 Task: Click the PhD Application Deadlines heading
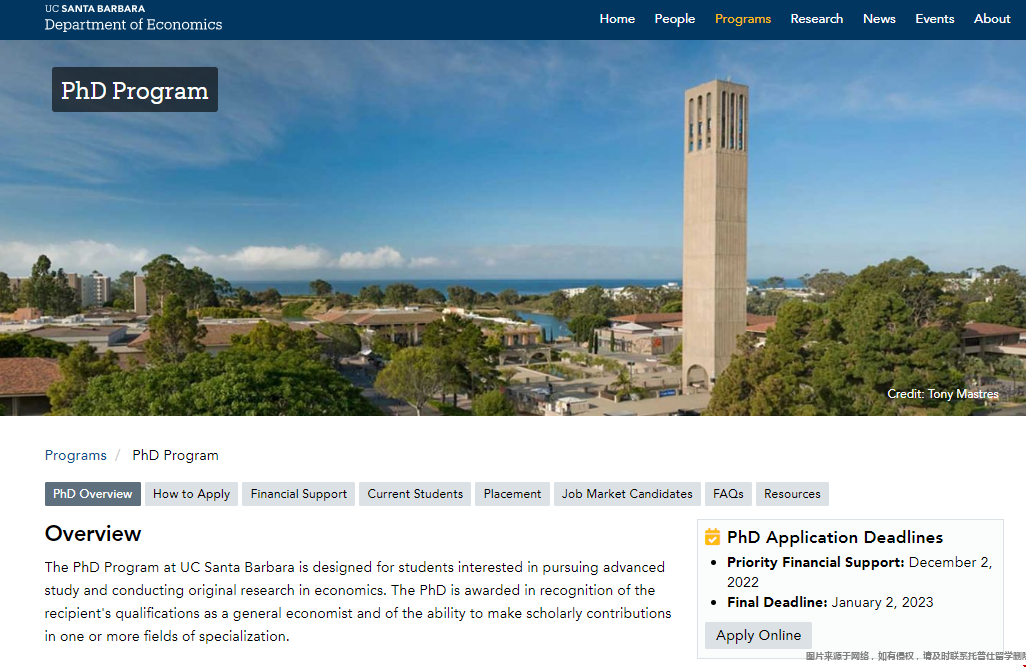(835, 537)
